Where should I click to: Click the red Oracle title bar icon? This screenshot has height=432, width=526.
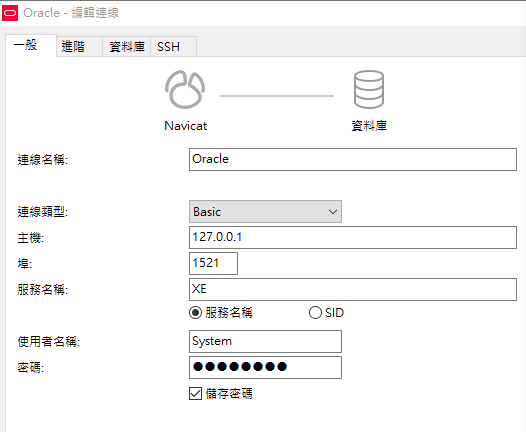tap(10, 13)
